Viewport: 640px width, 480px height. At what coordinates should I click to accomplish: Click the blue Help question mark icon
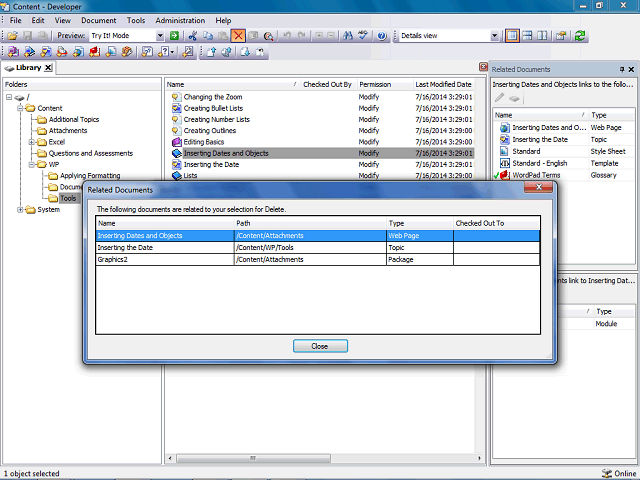(382, 36)
